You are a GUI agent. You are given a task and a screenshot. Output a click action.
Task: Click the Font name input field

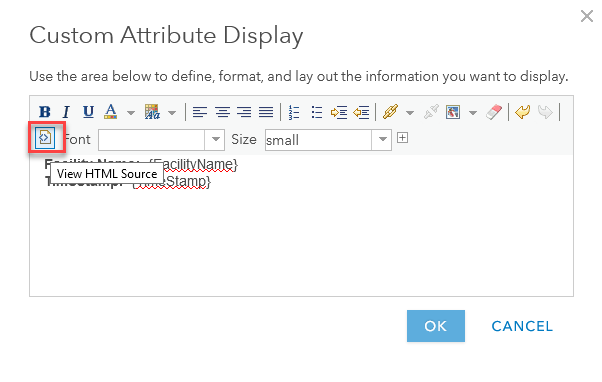[x=151, y=140]
